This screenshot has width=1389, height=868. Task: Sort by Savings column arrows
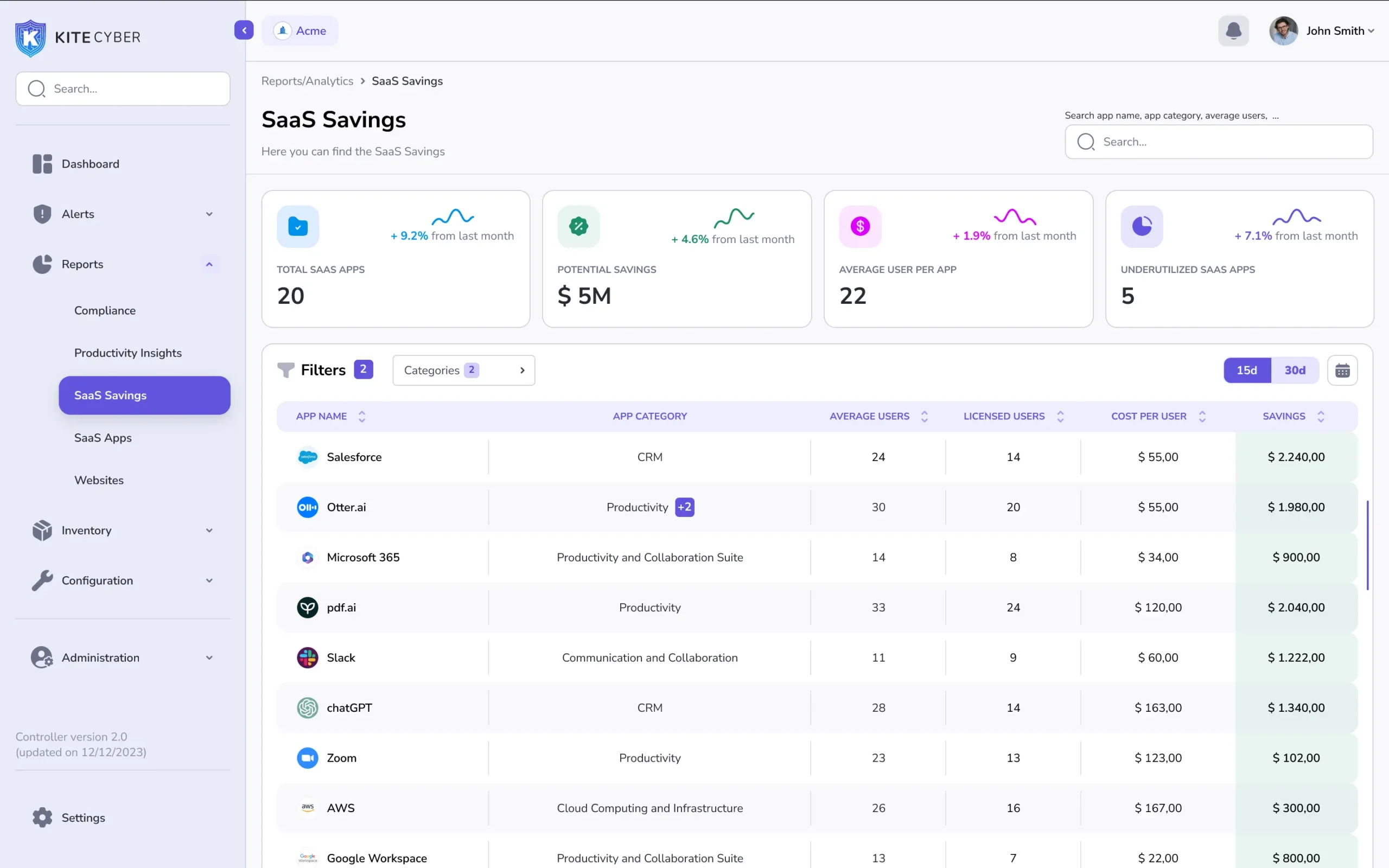pyautogui.click(x=1321, y=416)
